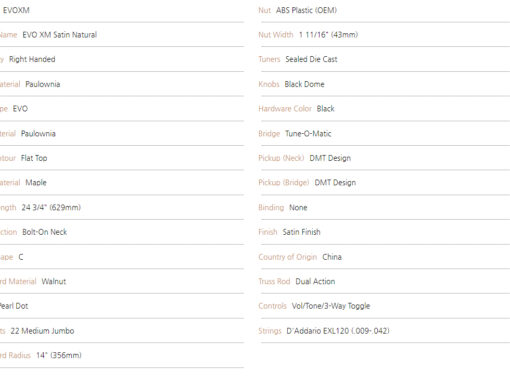
Task: Click the Dual Action truss rod value
Action: 315,282
